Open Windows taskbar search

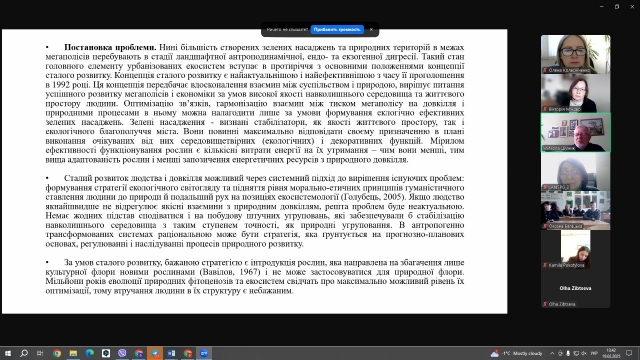point(24,353)
